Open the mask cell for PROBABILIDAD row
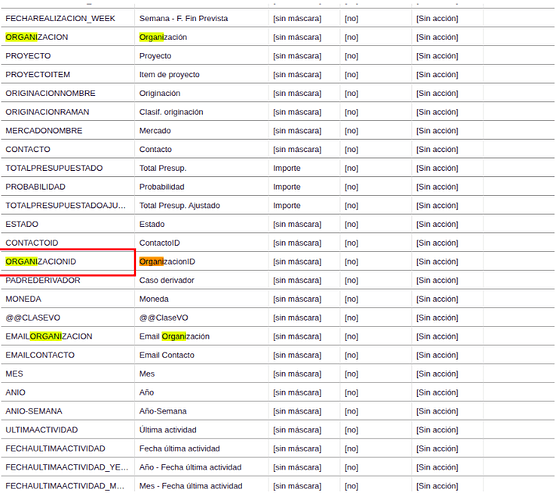 304,187
